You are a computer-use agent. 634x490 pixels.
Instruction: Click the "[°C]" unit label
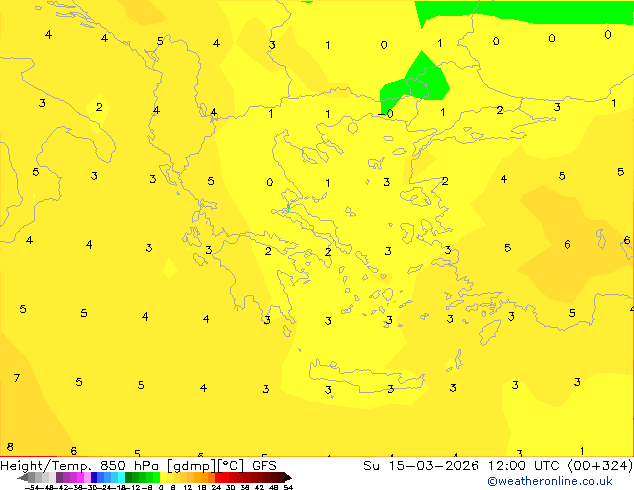point(230,466)
